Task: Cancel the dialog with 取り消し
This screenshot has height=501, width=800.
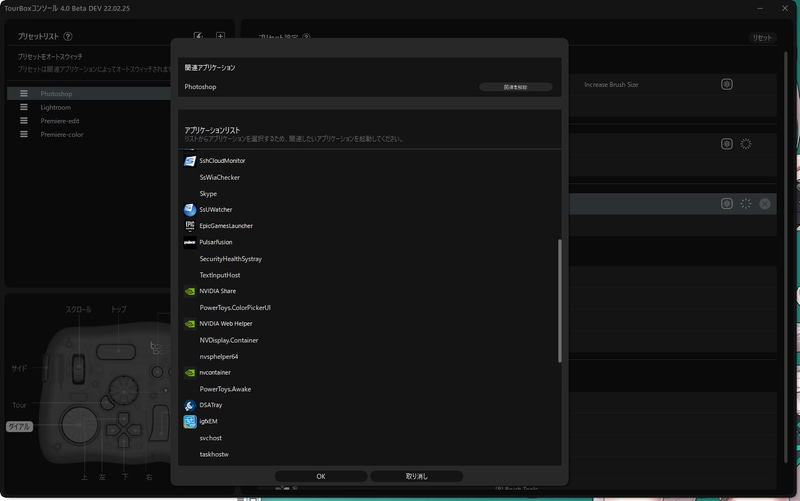Action: tap(416, 477)
